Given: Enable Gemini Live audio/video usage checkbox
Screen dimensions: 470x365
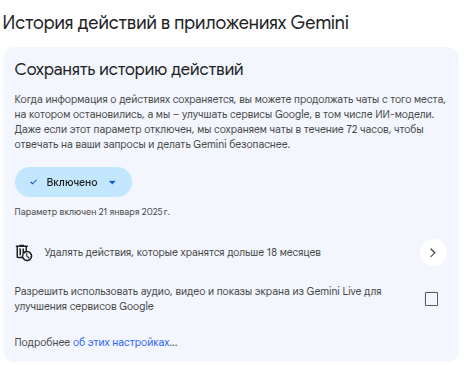Looking at the screenshot, I should point(431,299).
